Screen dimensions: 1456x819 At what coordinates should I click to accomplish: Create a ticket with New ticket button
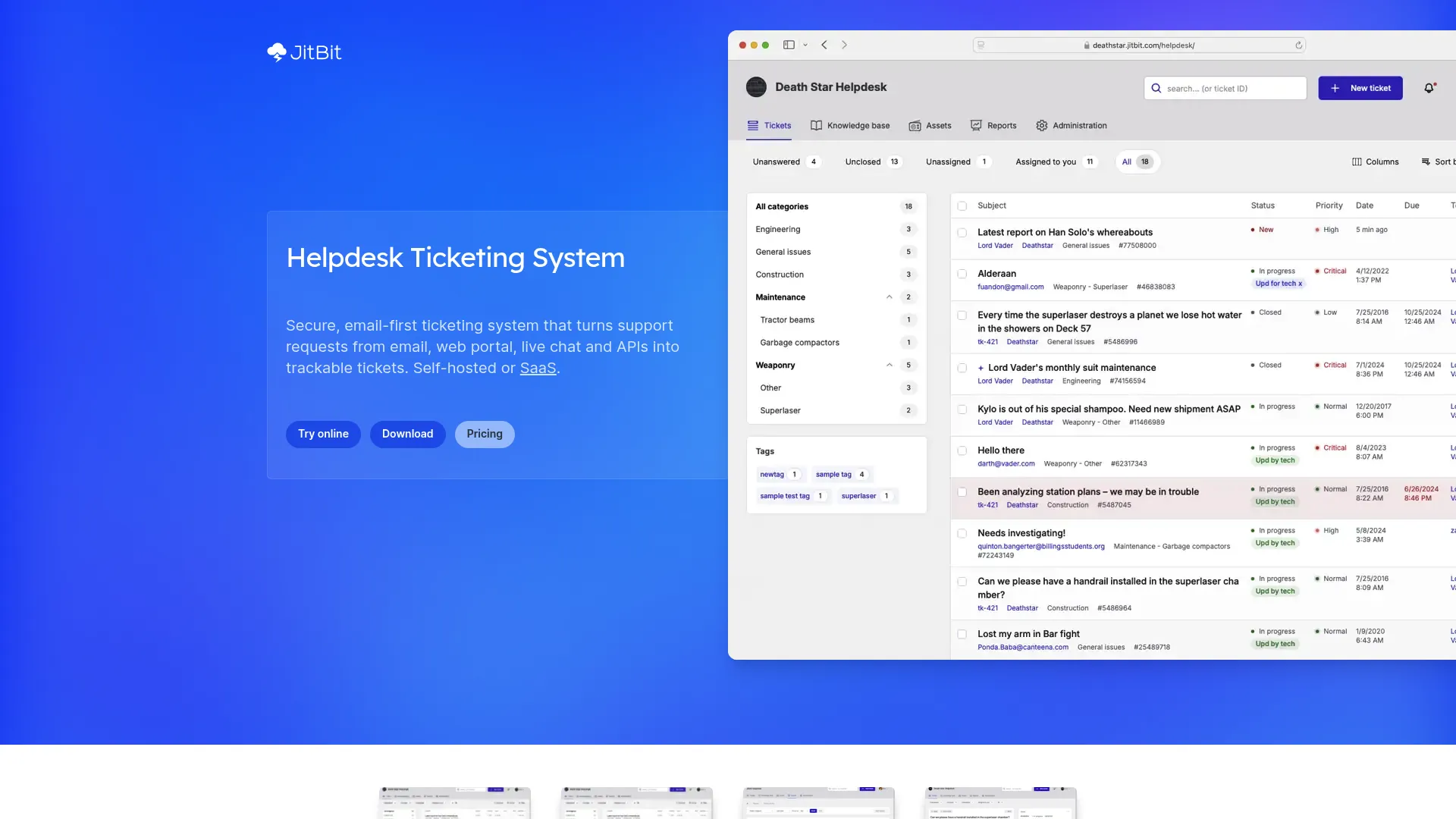(x=1360, y=88)
